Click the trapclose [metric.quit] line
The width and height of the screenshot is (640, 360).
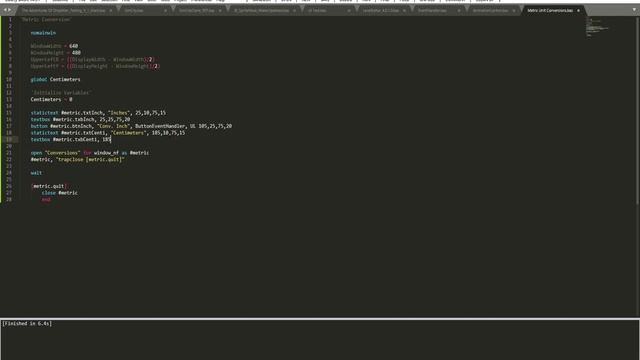point(78,160)
